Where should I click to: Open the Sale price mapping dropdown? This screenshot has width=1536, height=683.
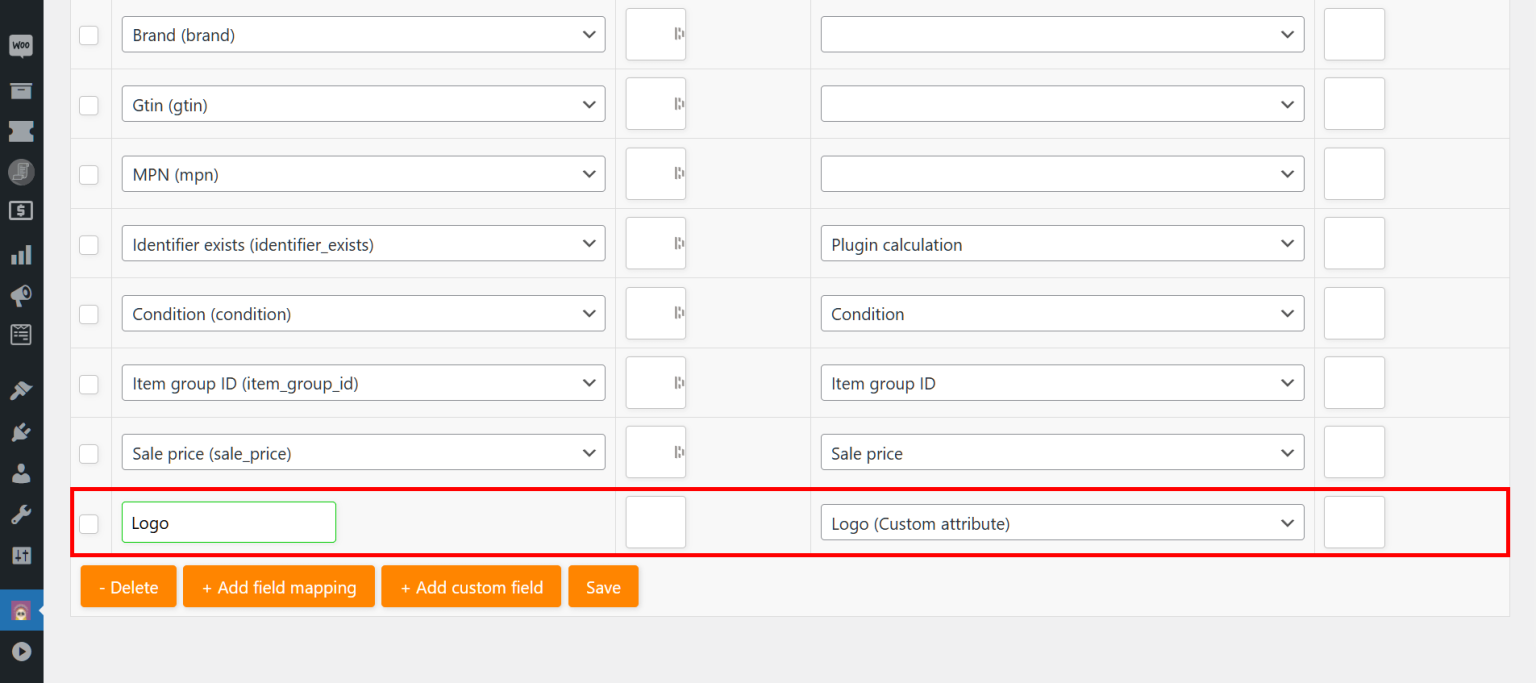tap(1062, 452)
